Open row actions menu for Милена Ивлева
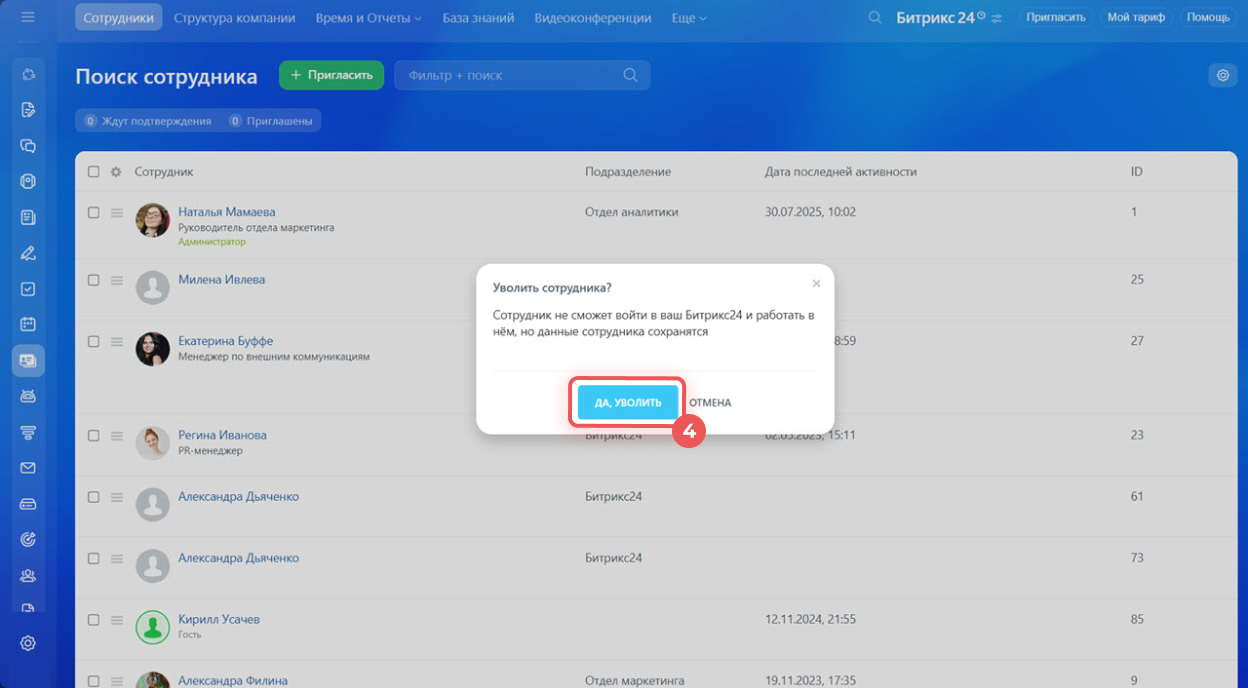This screenshot has height=688, width=1248. (x=116, y=280)
